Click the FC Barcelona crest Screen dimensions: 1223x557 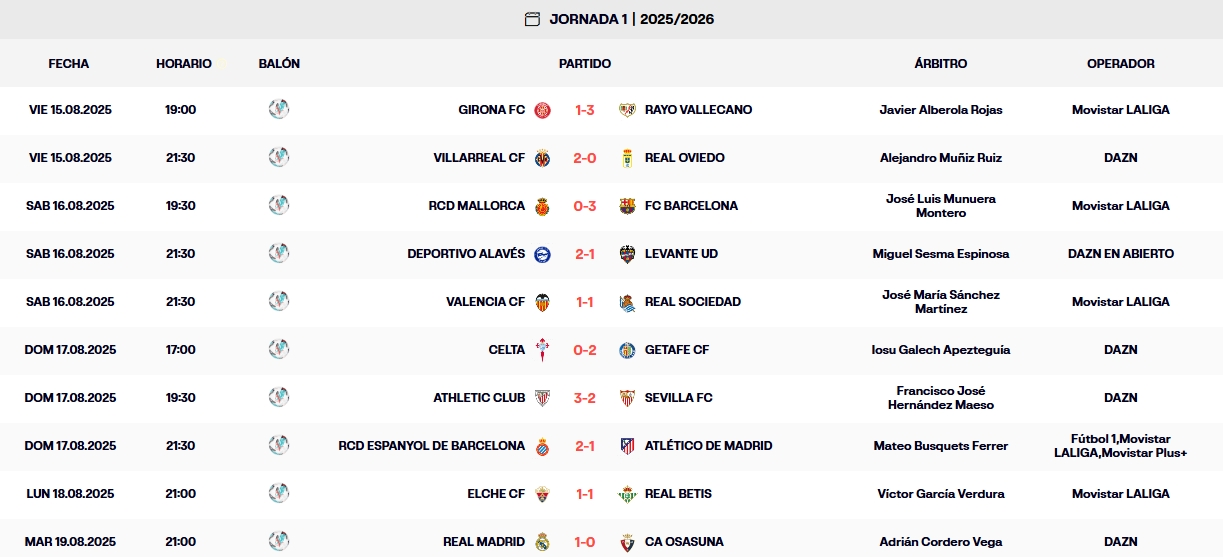click(x=627, y=206)
